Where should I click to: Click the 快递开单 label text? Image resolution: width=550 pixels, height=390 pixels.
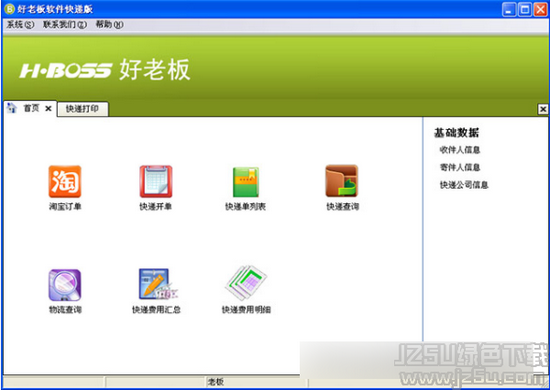(x=156, y=206)
